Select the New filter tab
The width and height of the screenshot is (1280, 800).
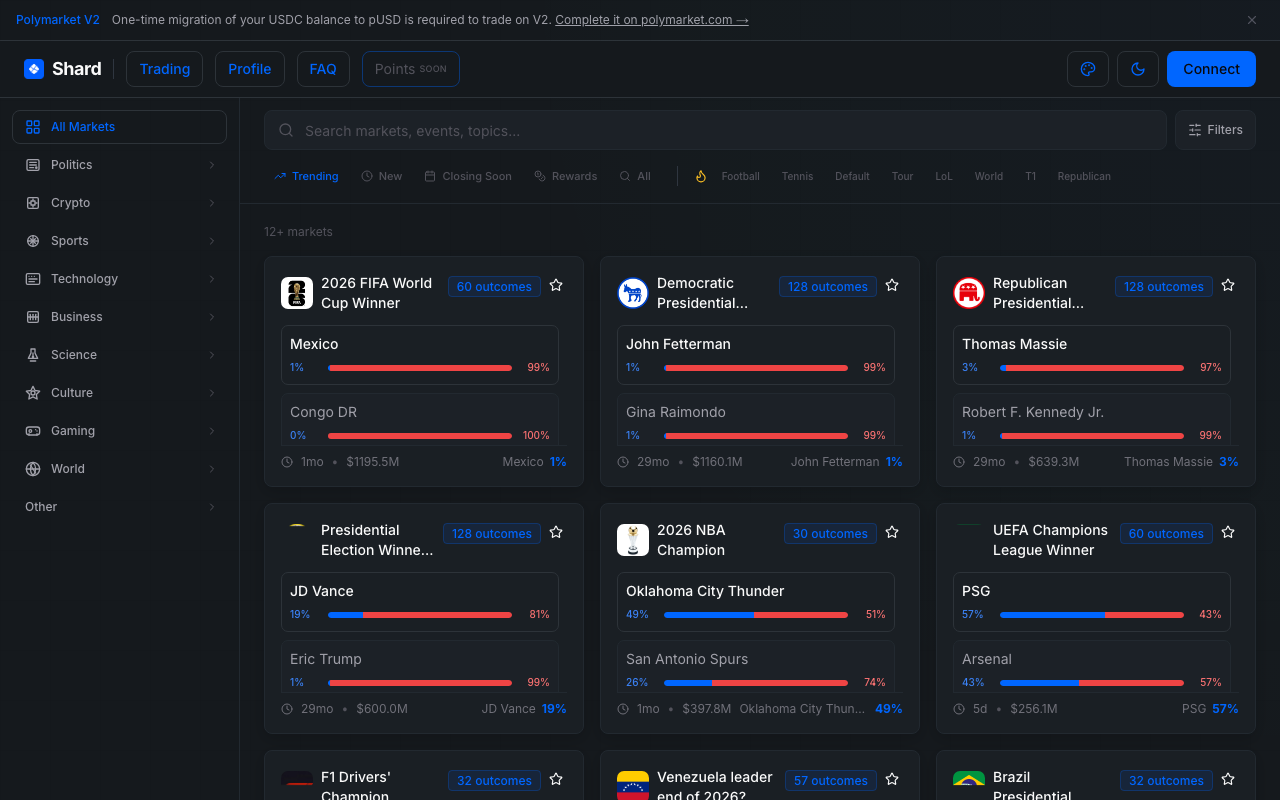click(x=381, y=176)
